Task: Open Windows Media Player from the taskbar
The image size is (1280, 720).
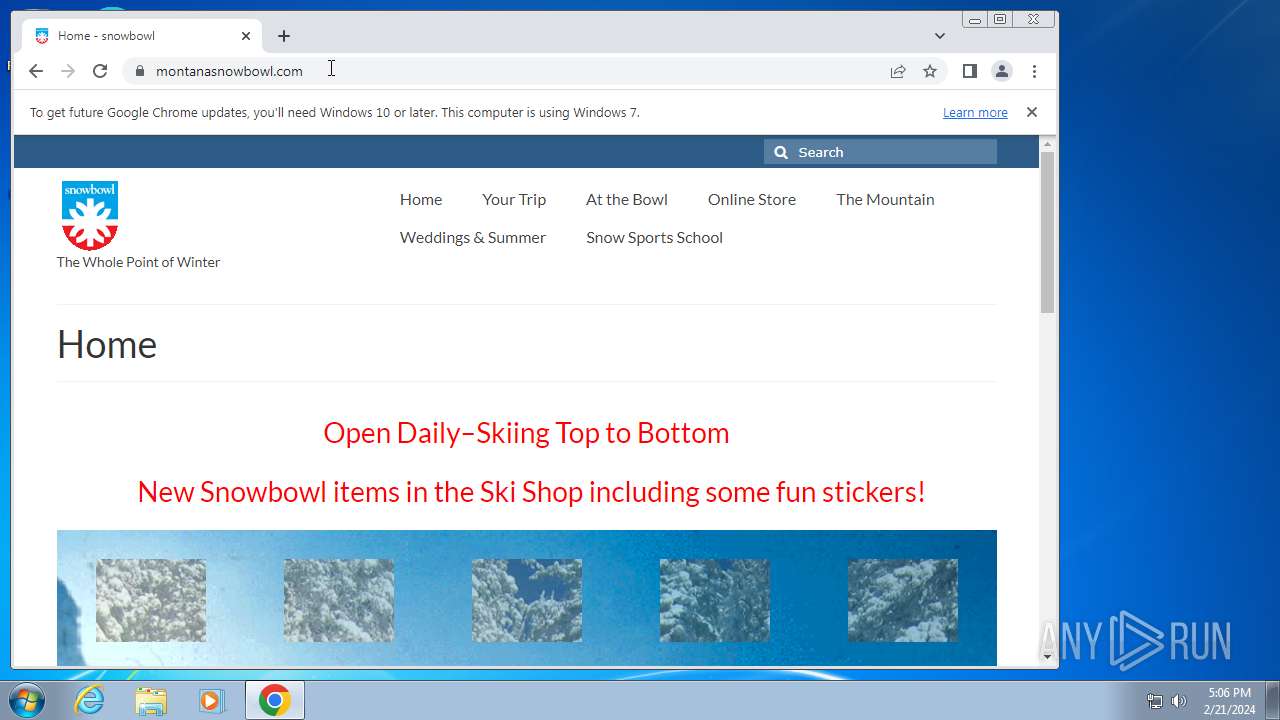Action: pyautogui.click(x=211, y=700)
